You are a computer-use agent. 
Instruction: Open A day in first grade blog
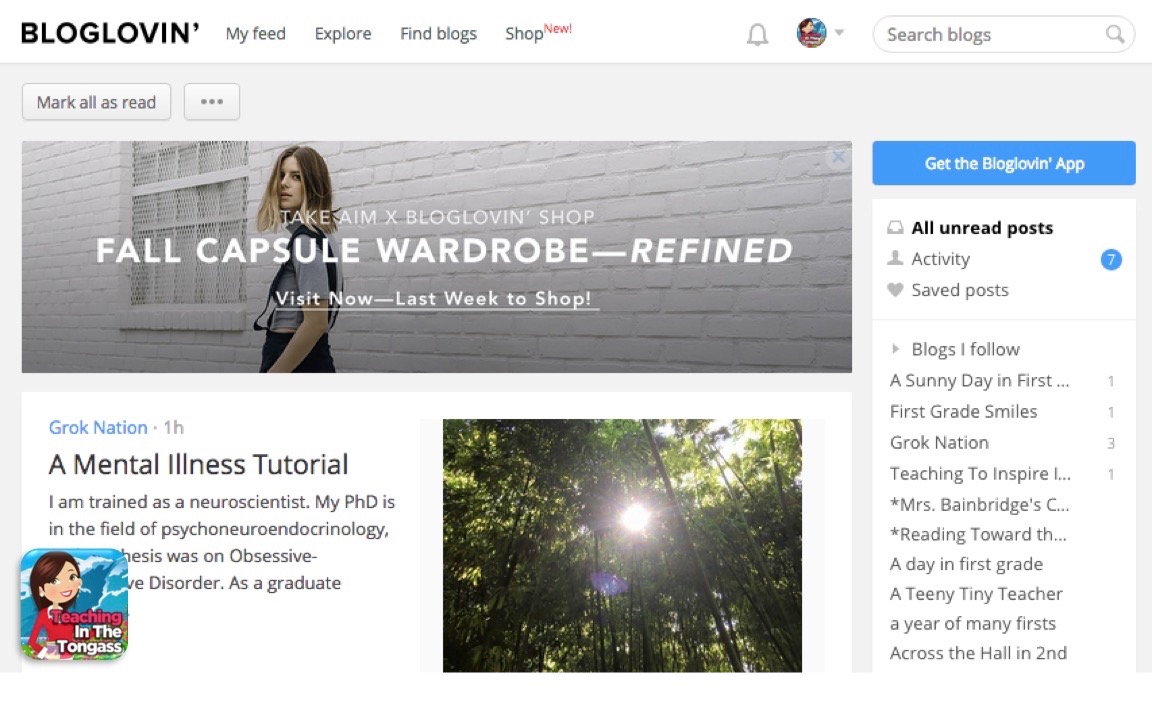point(966,564)
